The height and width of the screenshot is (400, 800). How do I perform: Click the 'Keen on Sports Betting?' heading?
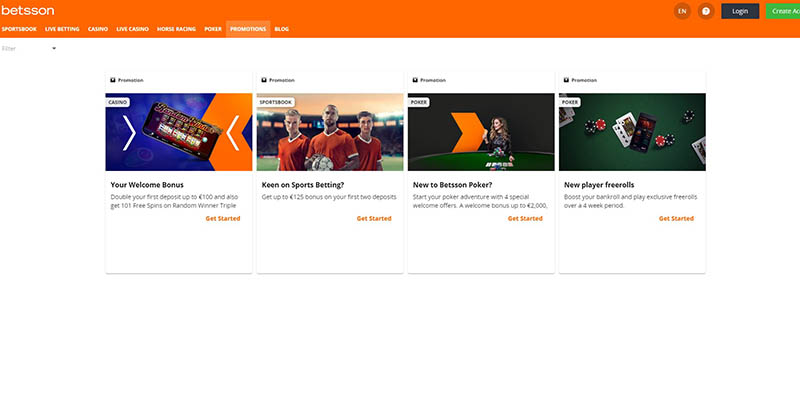pos(303,185)
